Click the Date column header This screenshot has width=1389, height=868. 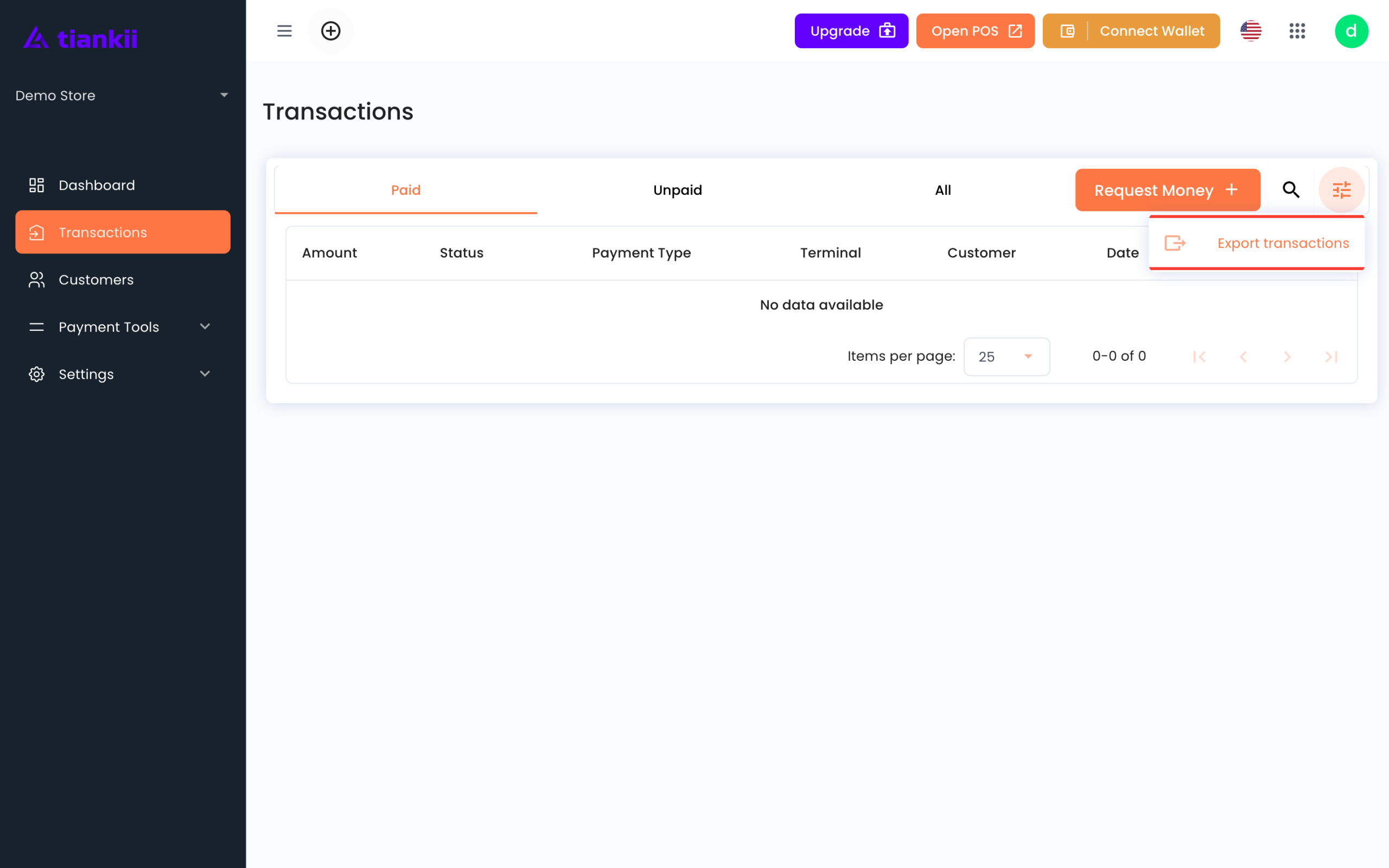(x=1122, y=253)
